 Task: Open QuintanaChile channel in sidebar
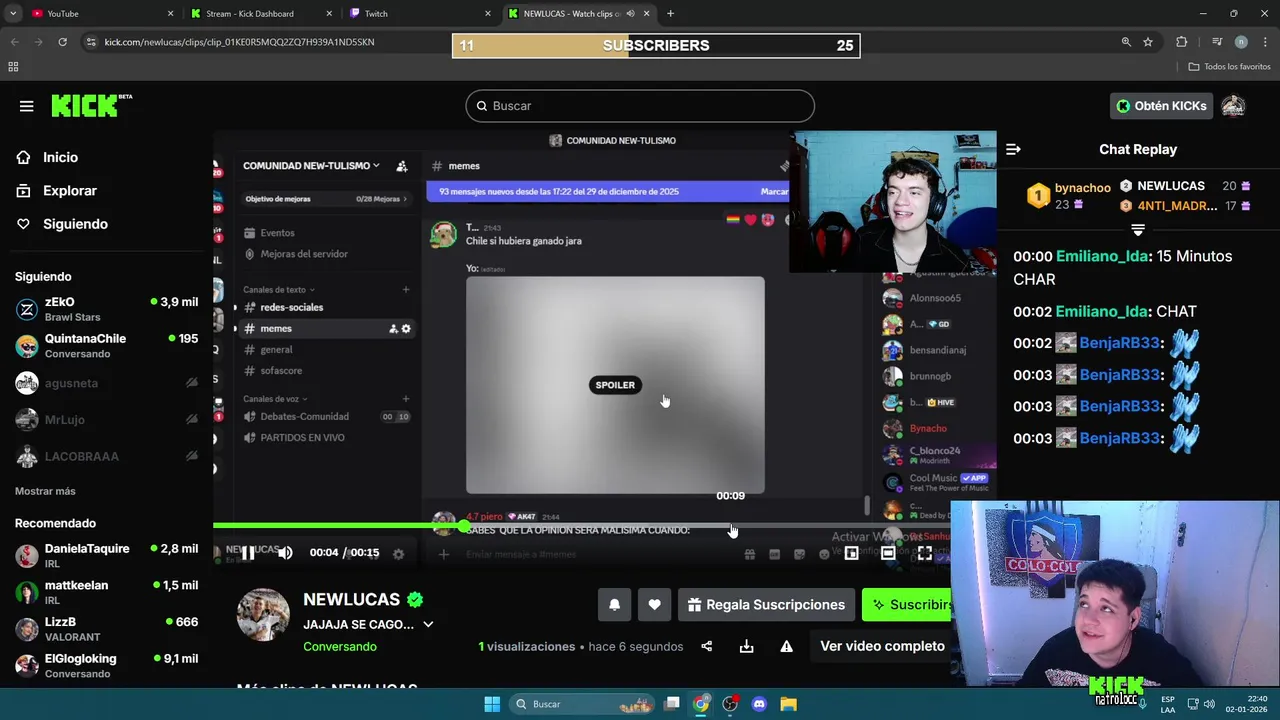tap(106, 346)
